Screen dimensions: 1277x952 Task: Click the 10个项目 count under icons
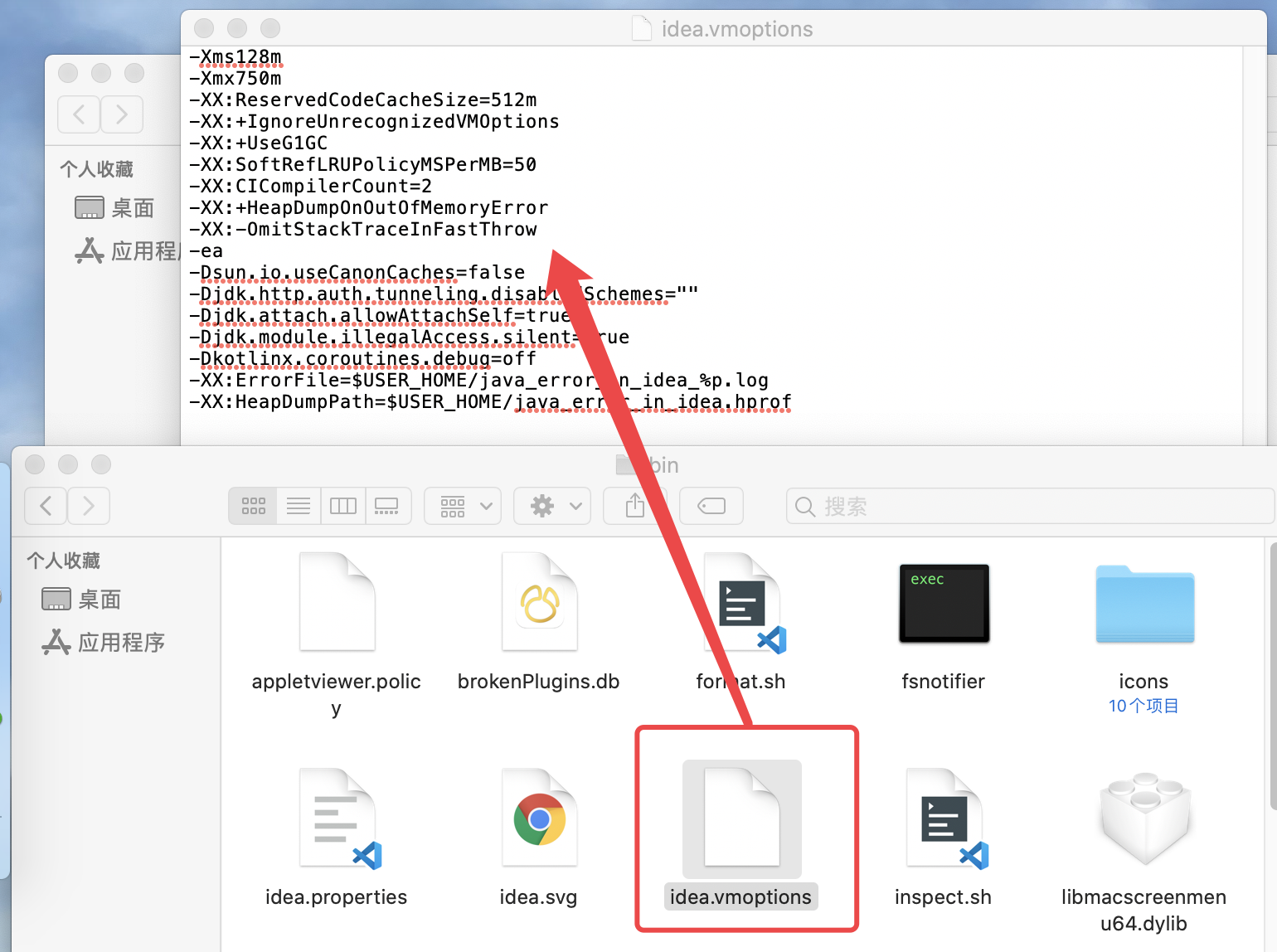point(1144,706)
